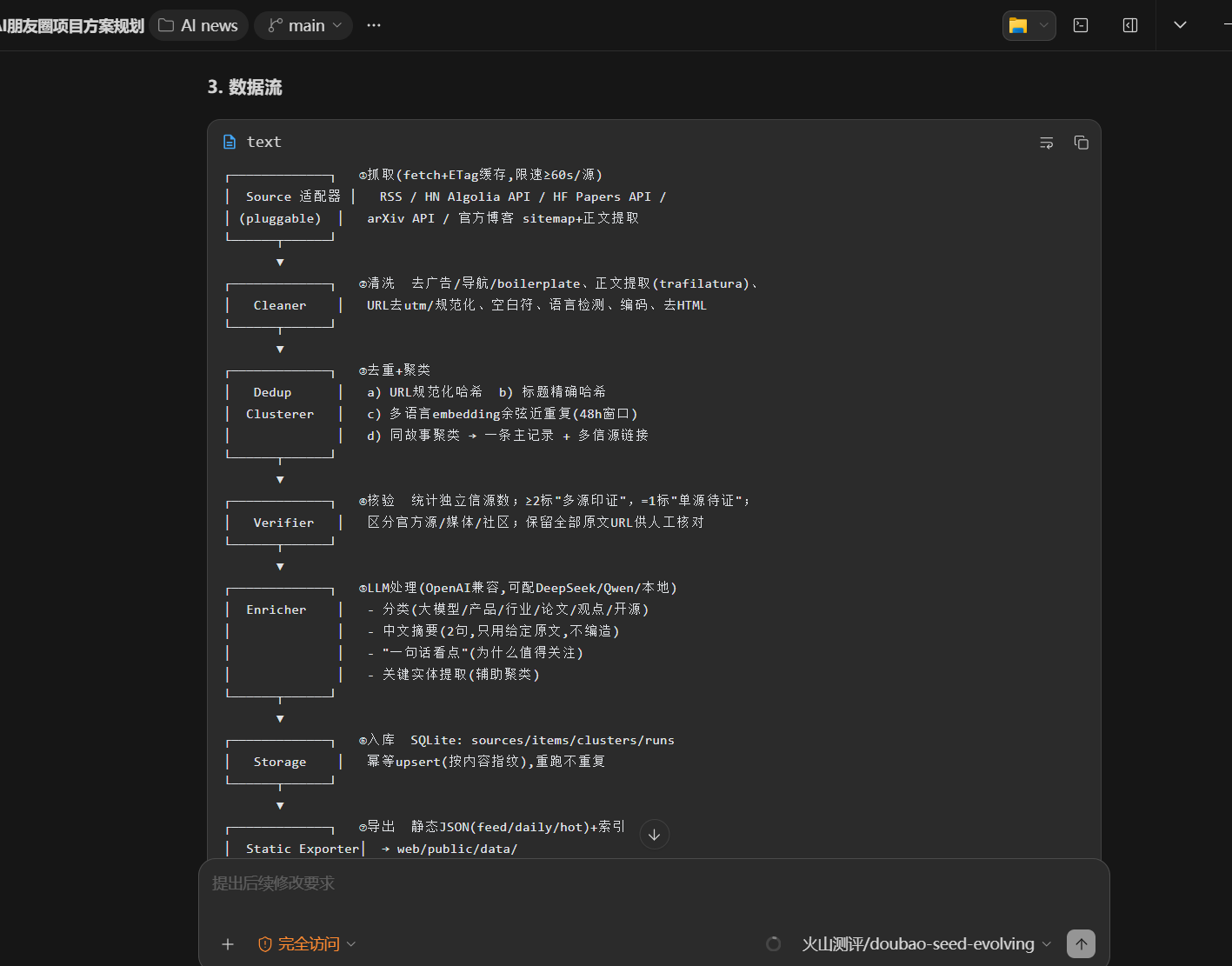Click the 'Storage' box label
1232x966 pixels.
pos(280,762)
